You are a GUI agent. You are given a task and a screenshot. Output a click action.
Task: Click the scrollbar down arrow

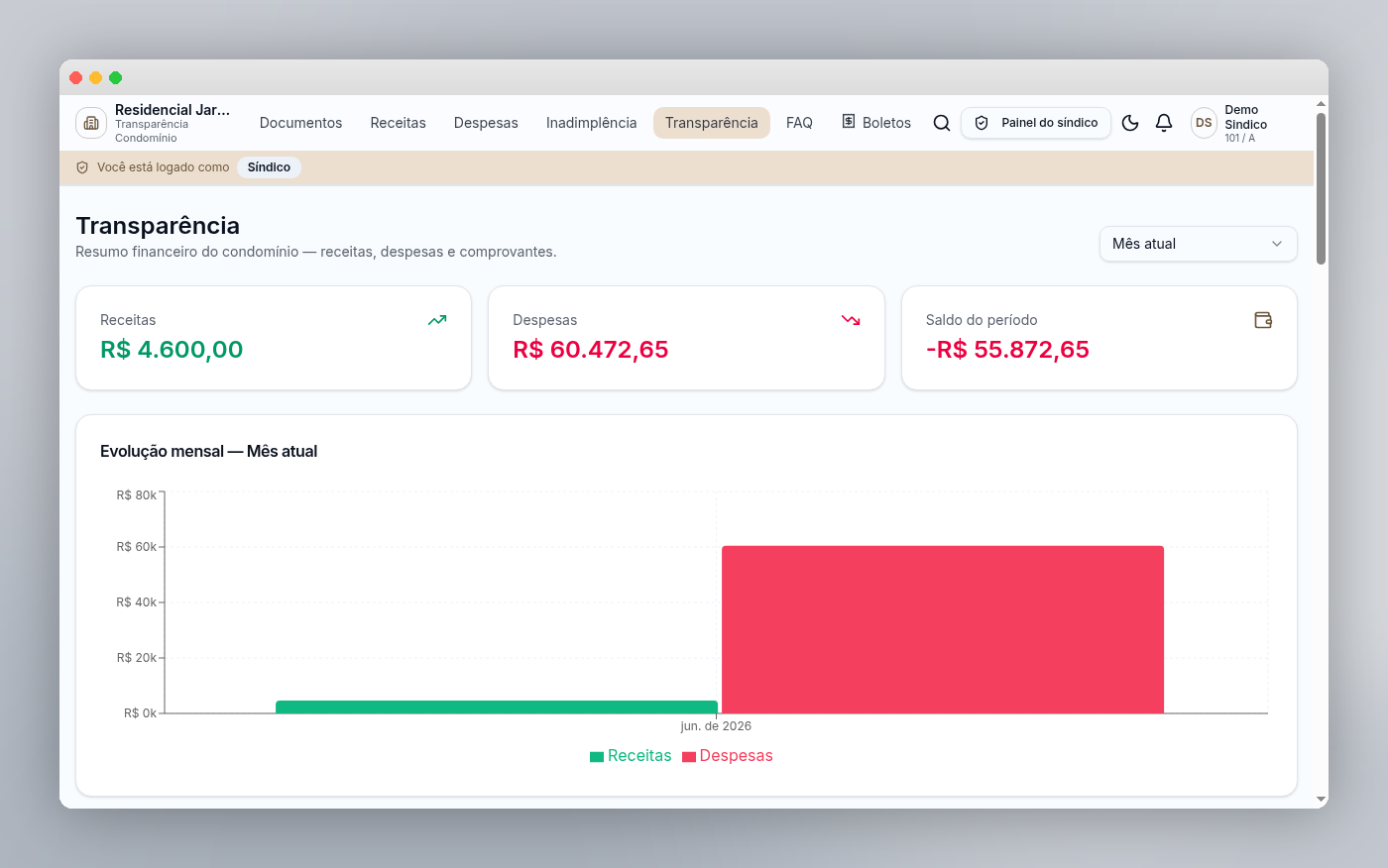1321,799
